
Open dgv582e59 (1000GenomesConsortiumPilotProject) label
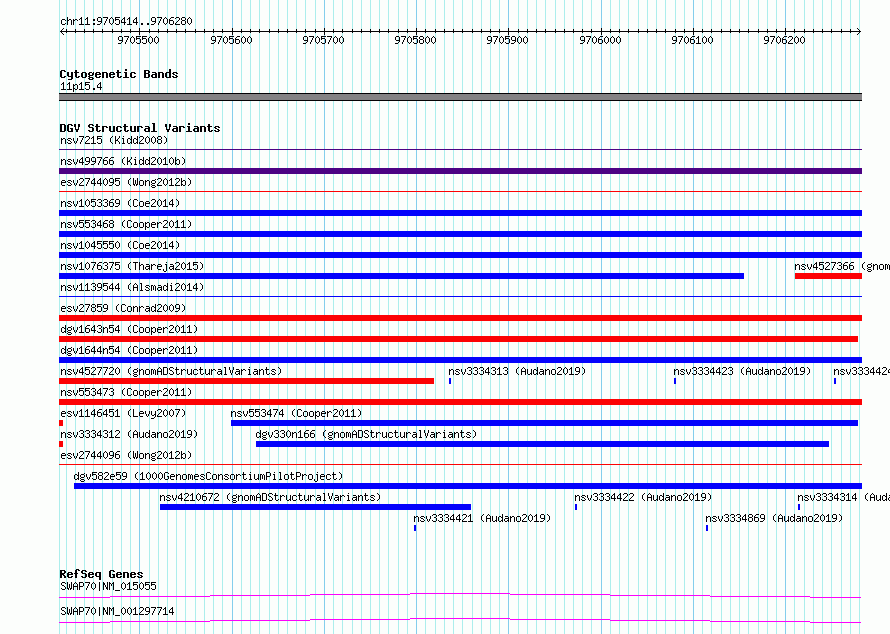pyautogui.click(x=208, y=476)
